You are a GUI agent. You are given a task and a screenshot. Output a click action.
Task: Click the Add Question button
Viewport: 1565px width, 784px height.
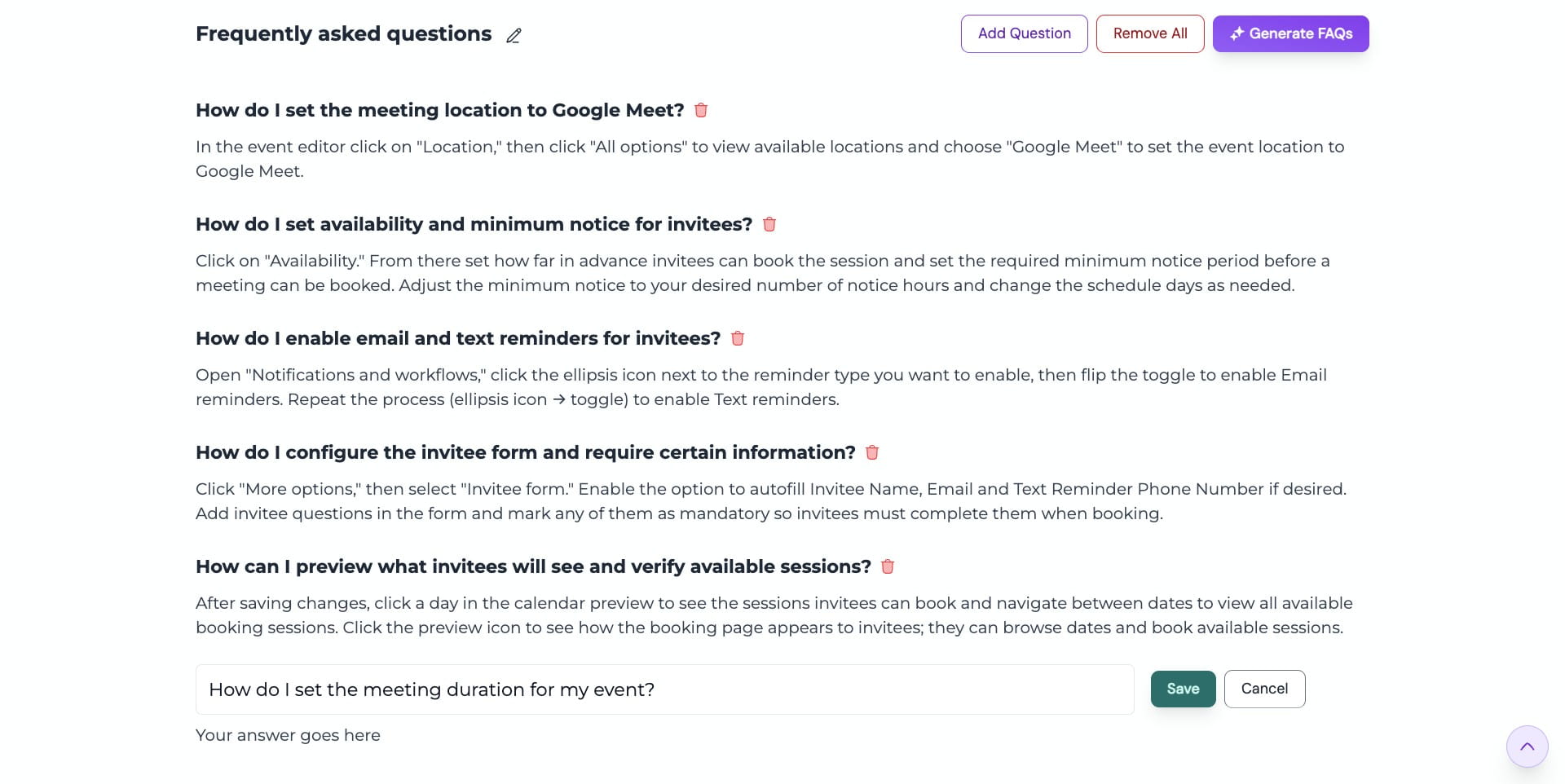1024,33
